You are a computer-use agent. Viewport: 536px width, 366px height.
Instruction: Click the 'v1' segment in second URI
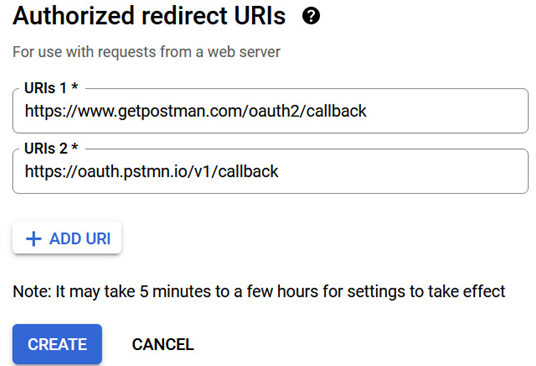pyautogui.click(x=203, y=172)
